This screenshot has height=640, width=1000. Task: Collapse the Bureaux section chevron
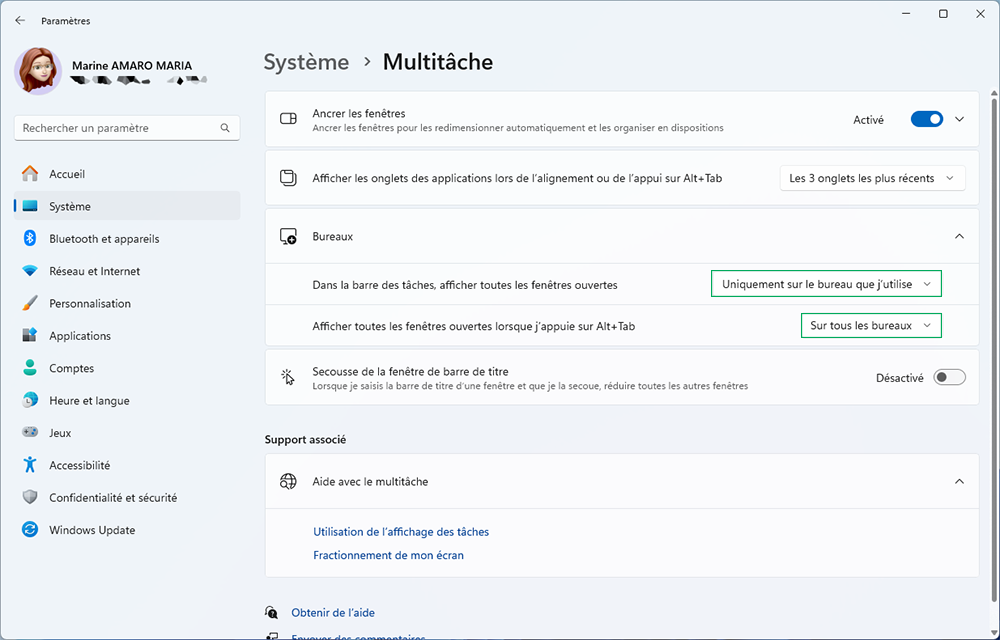[x=959, y=236]
